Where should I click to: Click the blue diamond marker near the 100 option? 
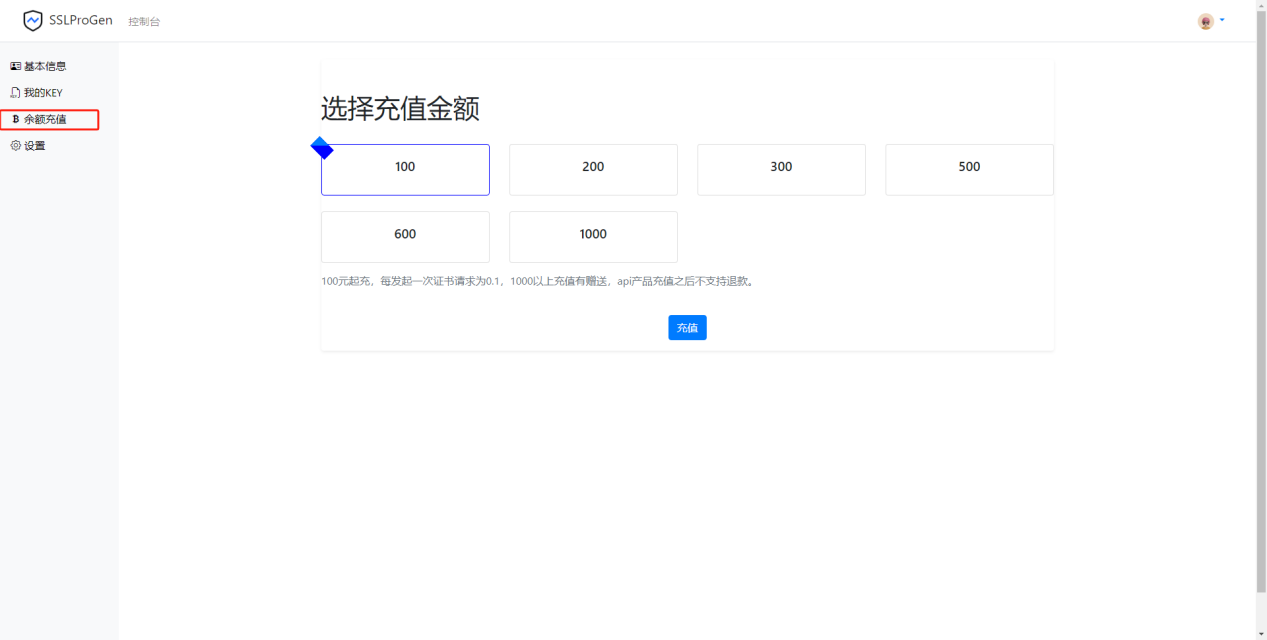click(x=322, y=147)
